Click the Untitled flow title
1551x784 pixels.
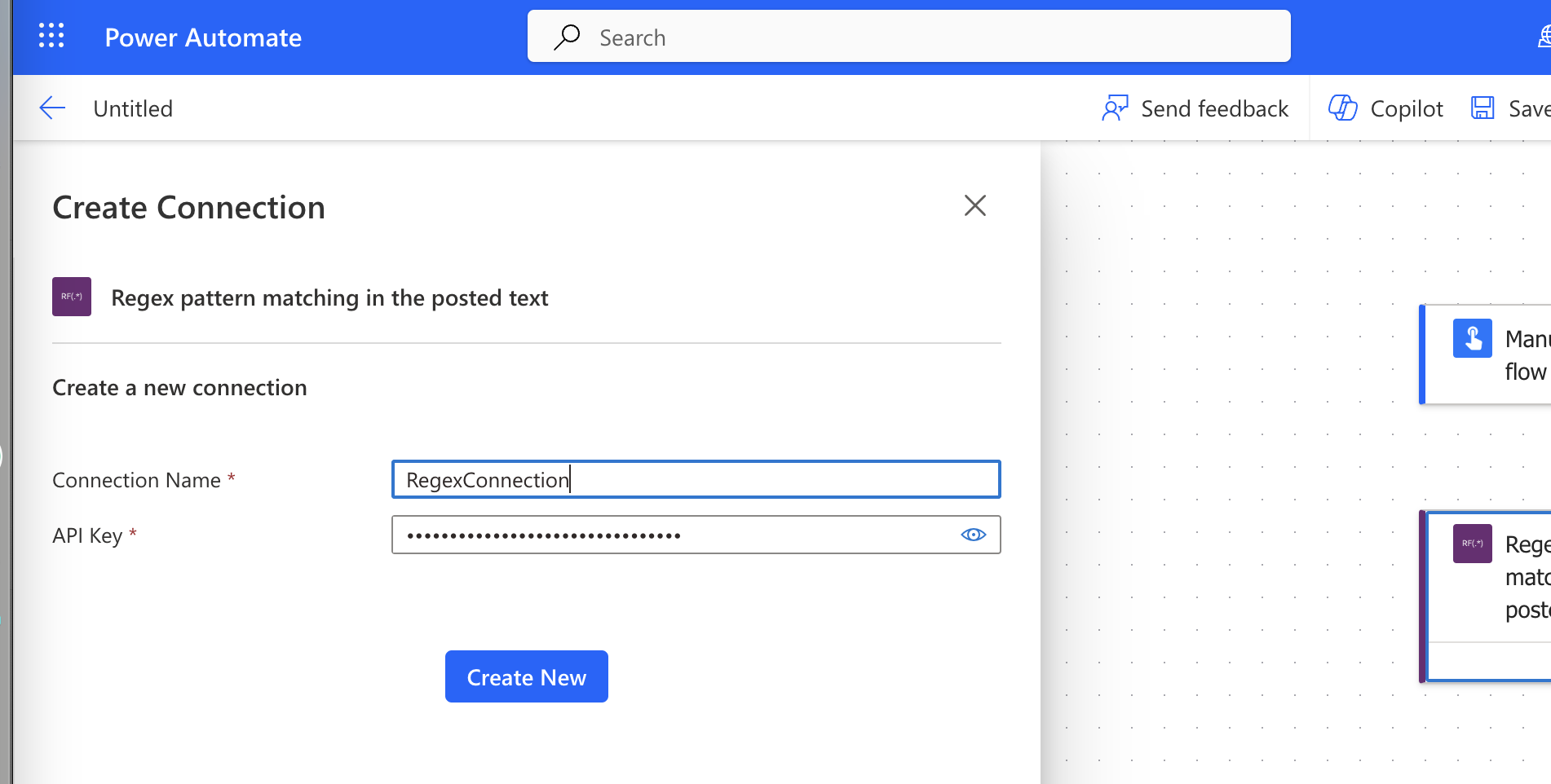133,108
